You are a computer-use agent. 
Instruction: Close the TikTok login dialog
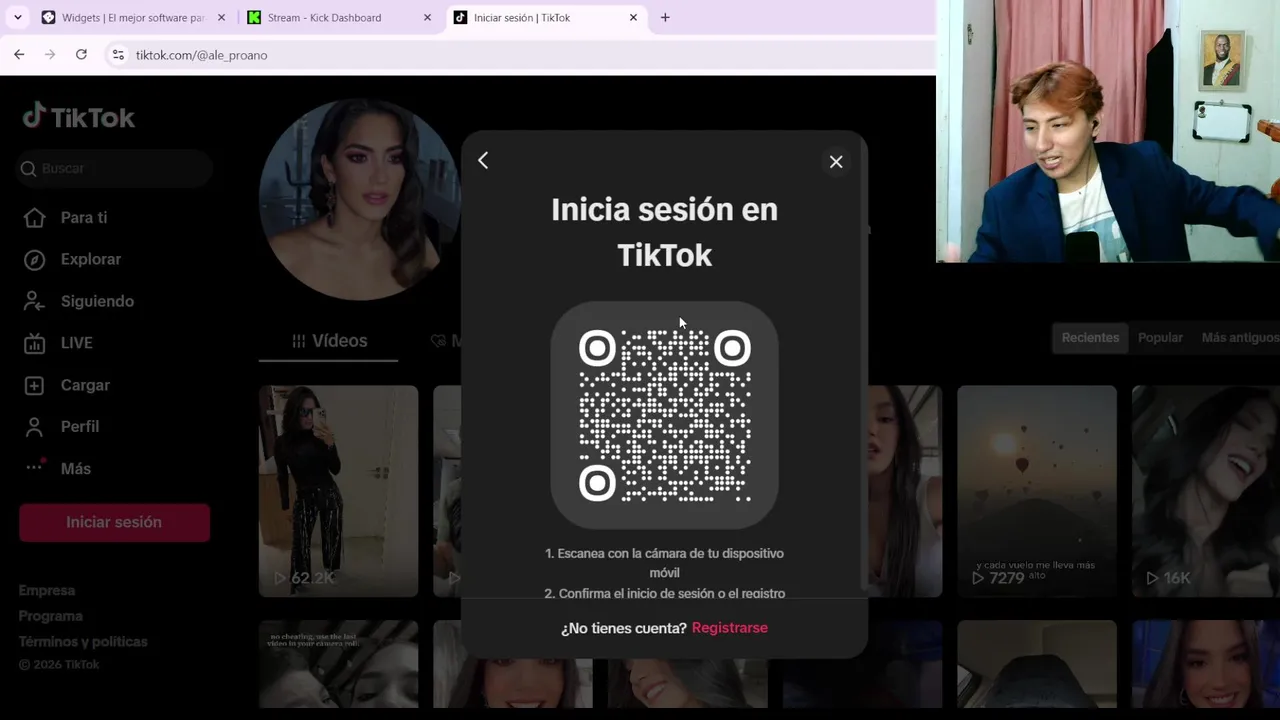(x=836, y=162)
